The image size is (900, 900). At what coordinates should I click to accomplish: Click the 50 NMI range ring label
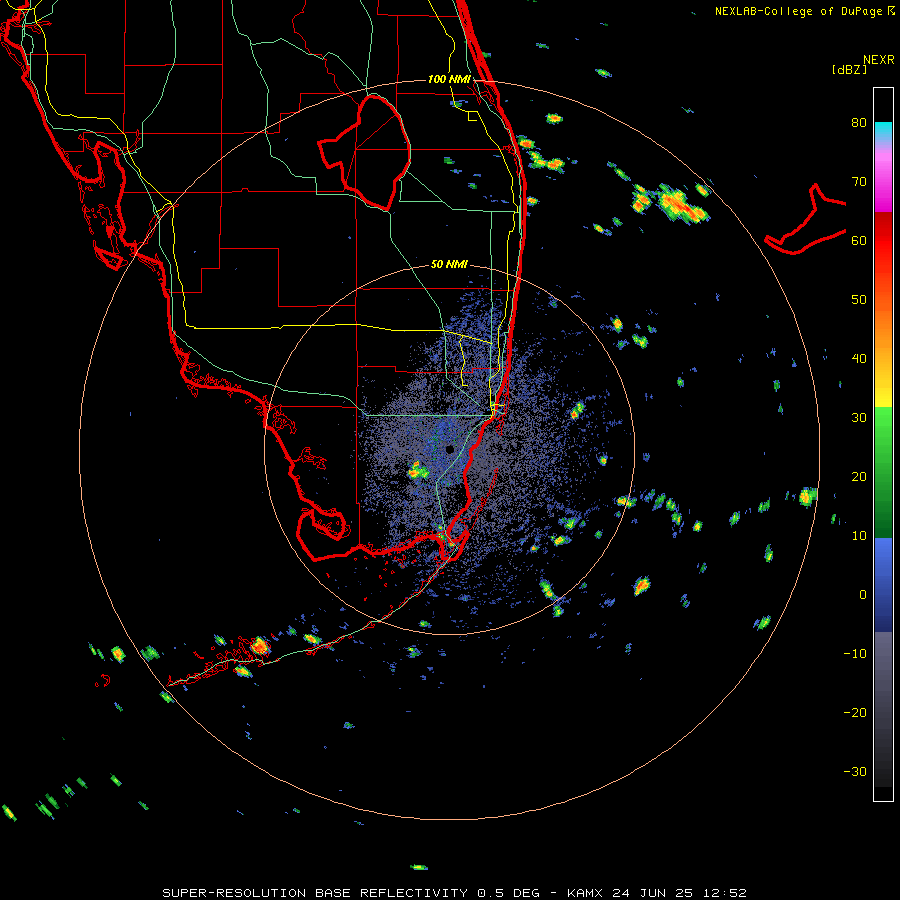coord(449,264)
